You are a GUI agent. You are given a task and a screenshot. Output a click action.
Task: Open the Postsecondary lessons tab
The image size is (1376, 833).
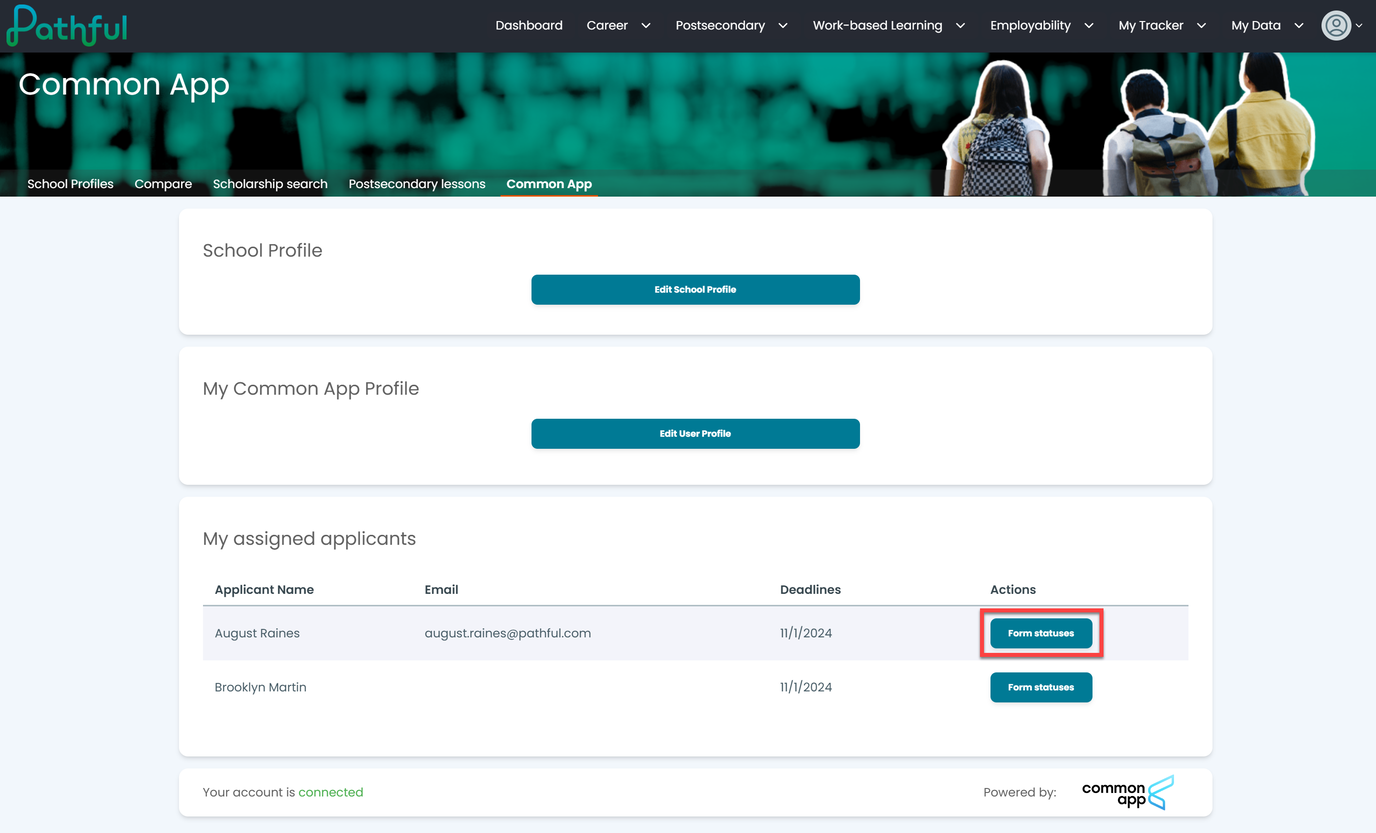coord(417,184)
